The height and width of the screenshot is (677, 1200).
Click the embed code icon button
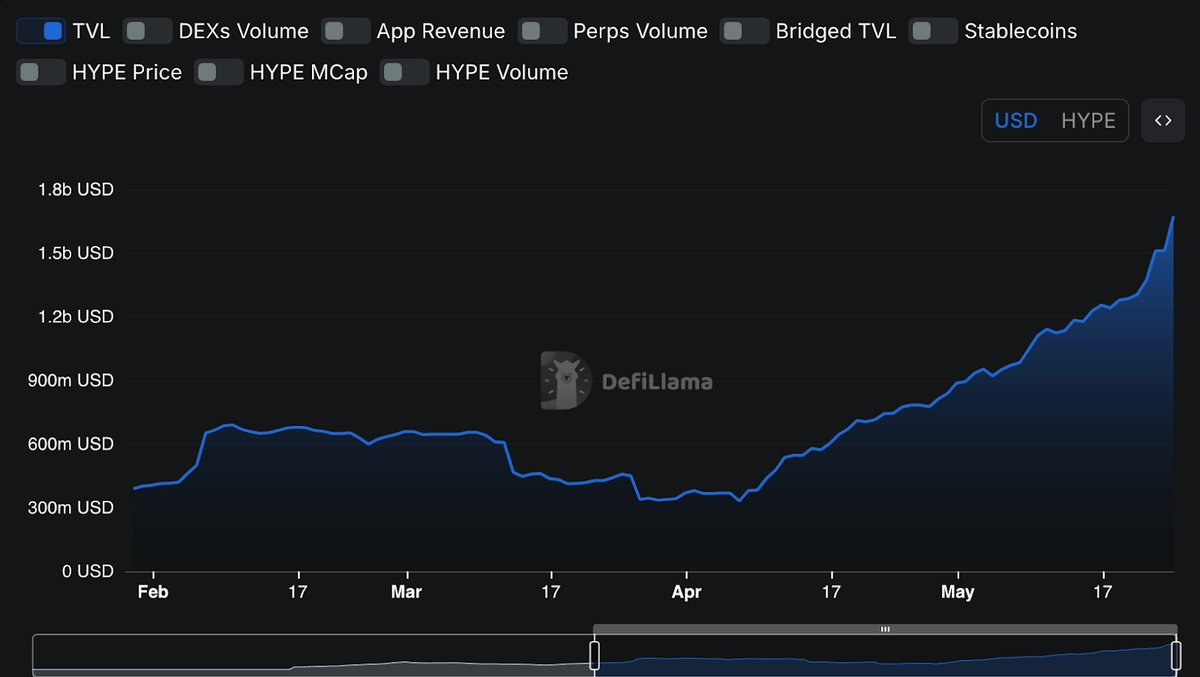(x=1162, y=121)
